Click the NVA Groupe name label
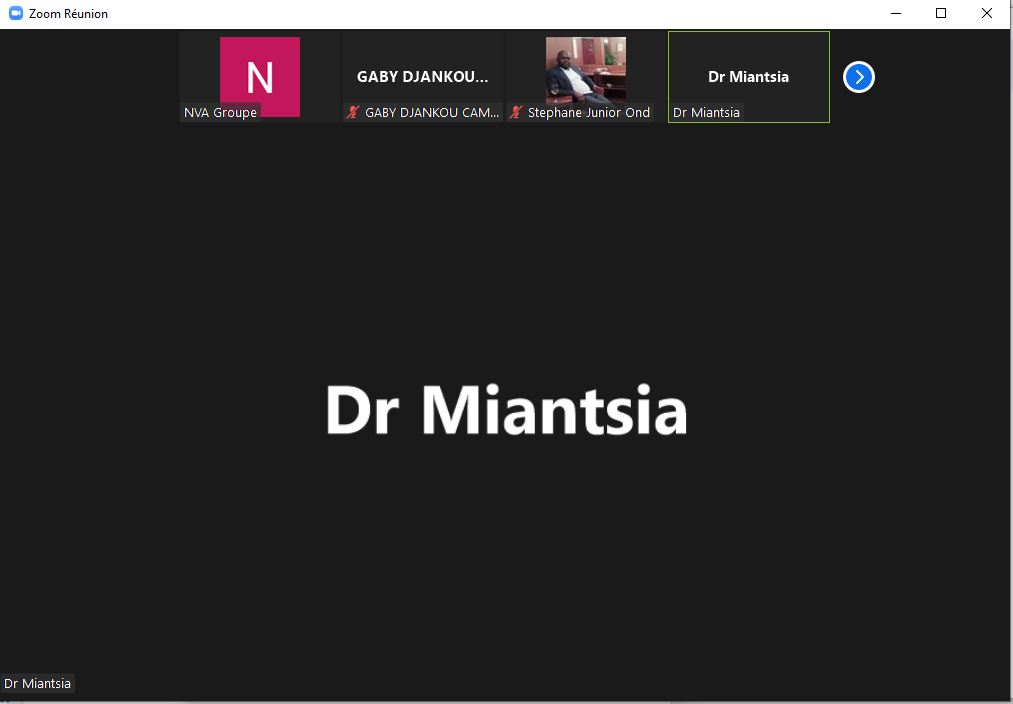 tap(220, 112)
